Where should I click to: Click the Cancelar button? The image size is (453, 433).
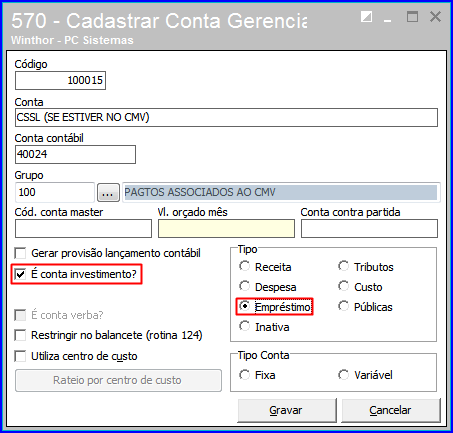click(391, 410)
